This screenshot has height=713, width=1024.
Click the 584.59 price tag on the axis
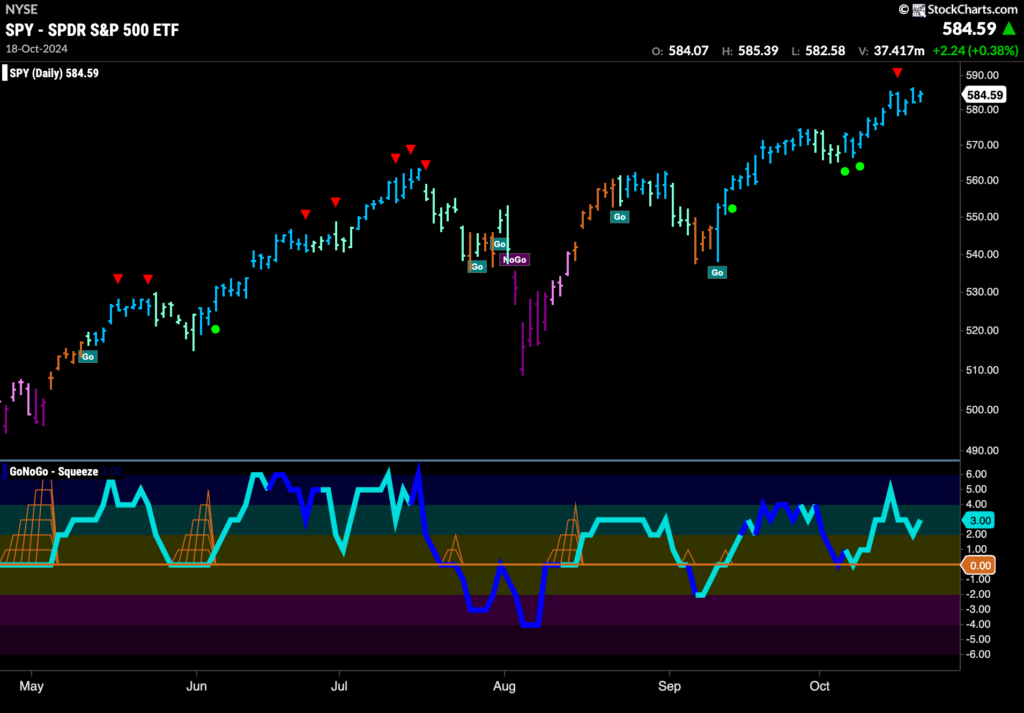click(984, 95)
